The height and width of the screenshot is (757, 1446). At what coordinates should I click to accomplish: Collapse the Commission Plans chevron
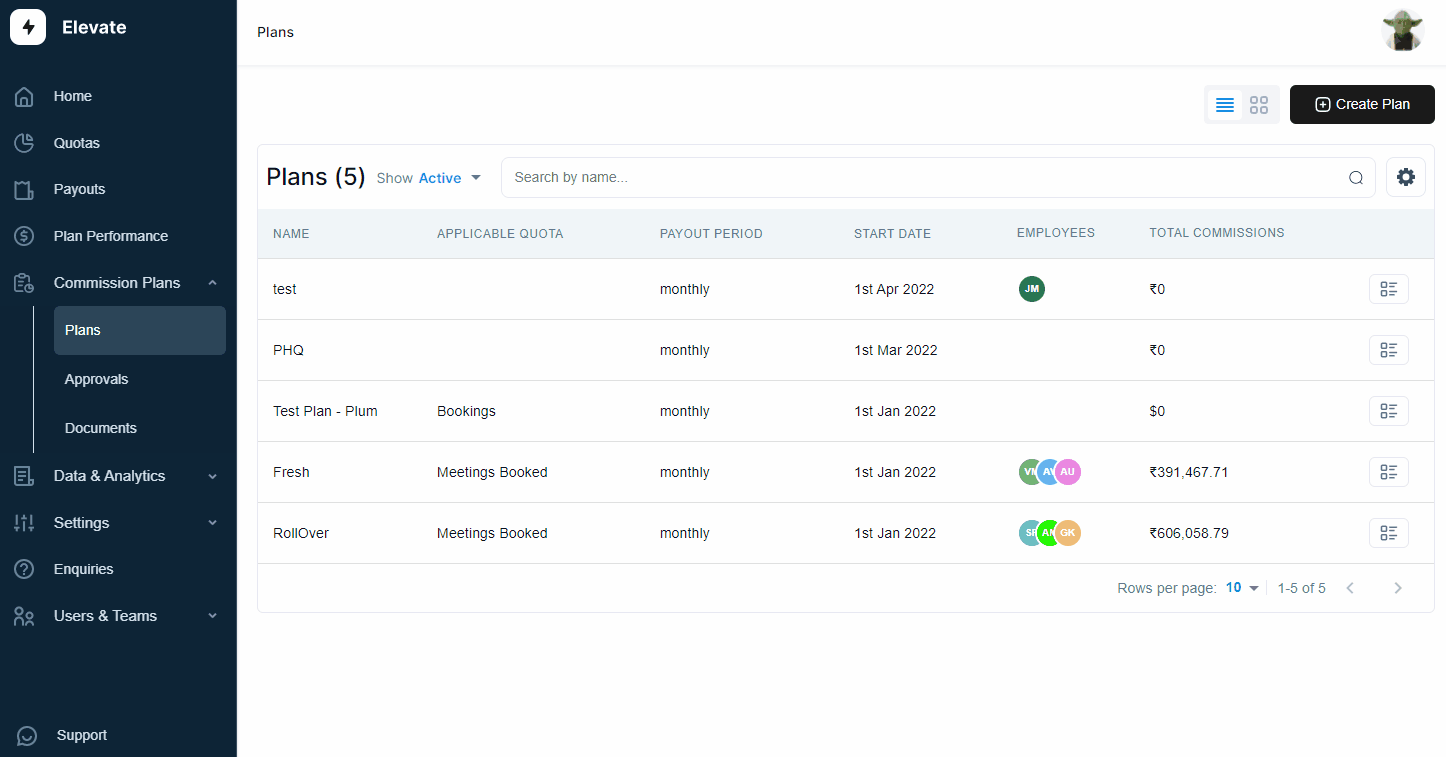point(212,283)
